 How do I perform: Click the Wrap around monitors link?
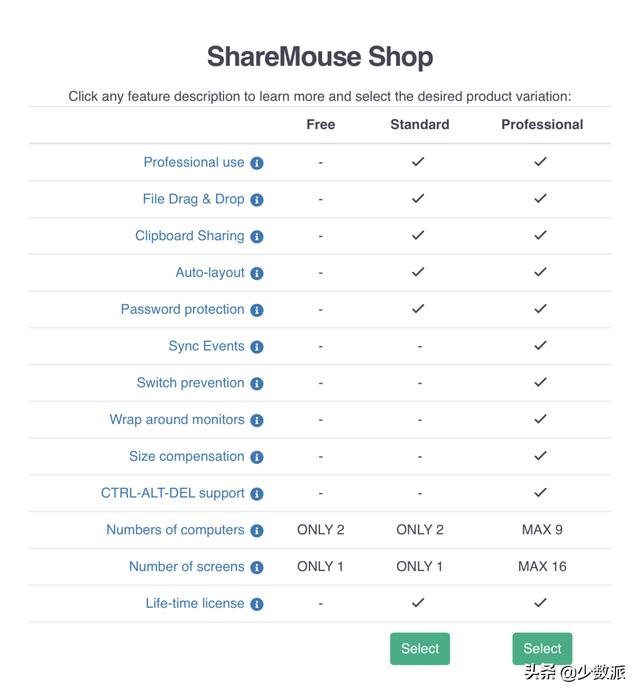tap(177, 419)
